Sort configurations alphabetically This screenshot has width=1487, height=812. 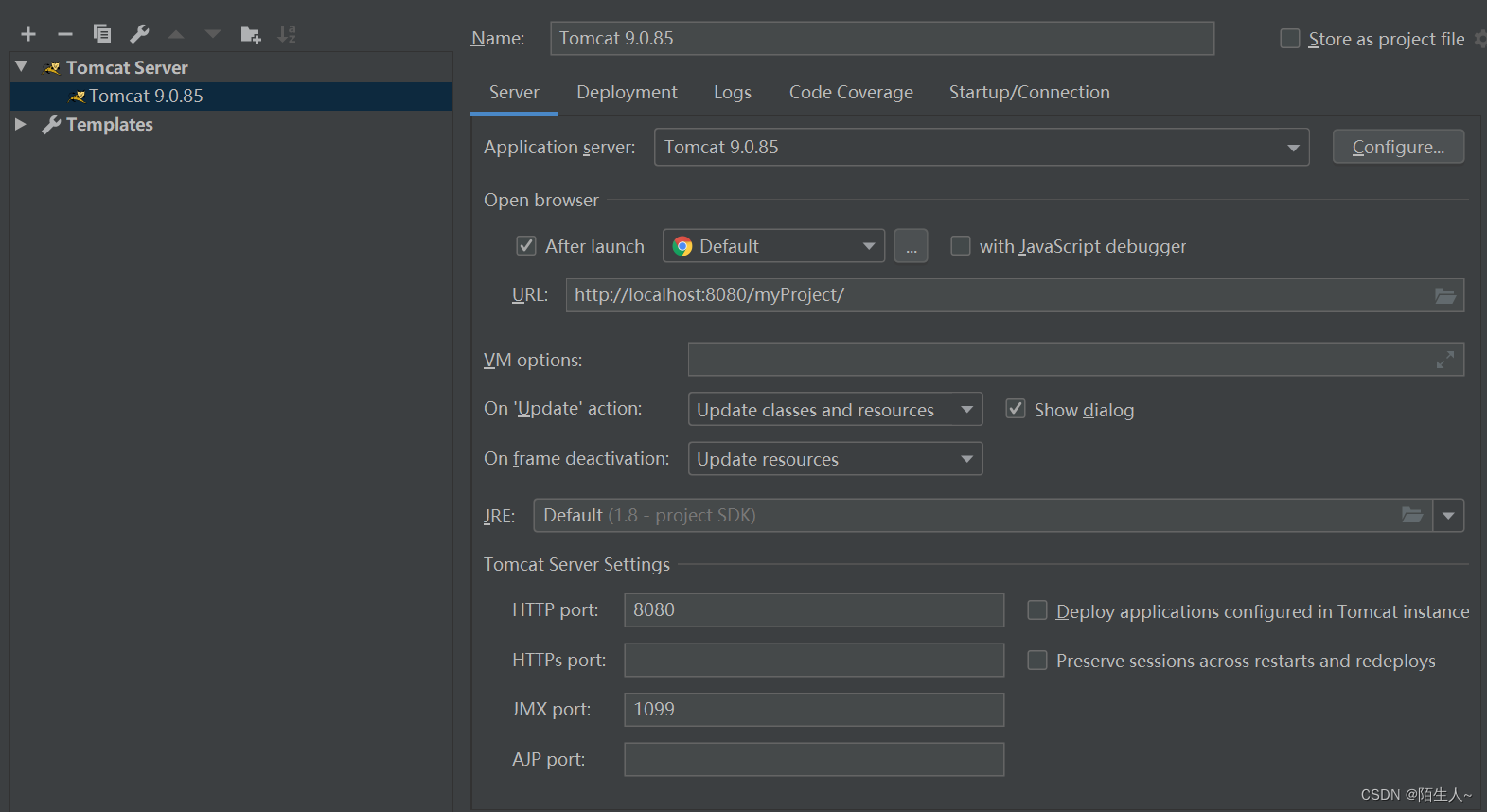tap(287, 34)
